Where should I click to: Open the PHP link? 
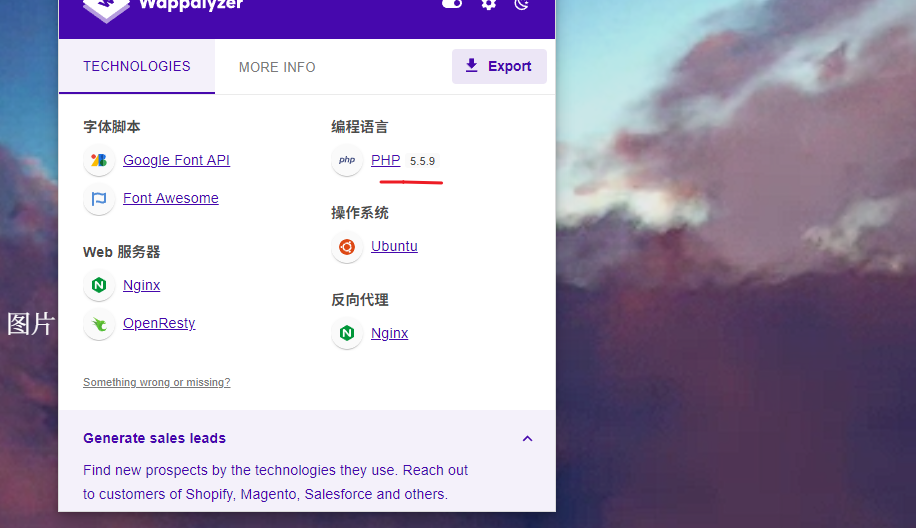point(386,160)
